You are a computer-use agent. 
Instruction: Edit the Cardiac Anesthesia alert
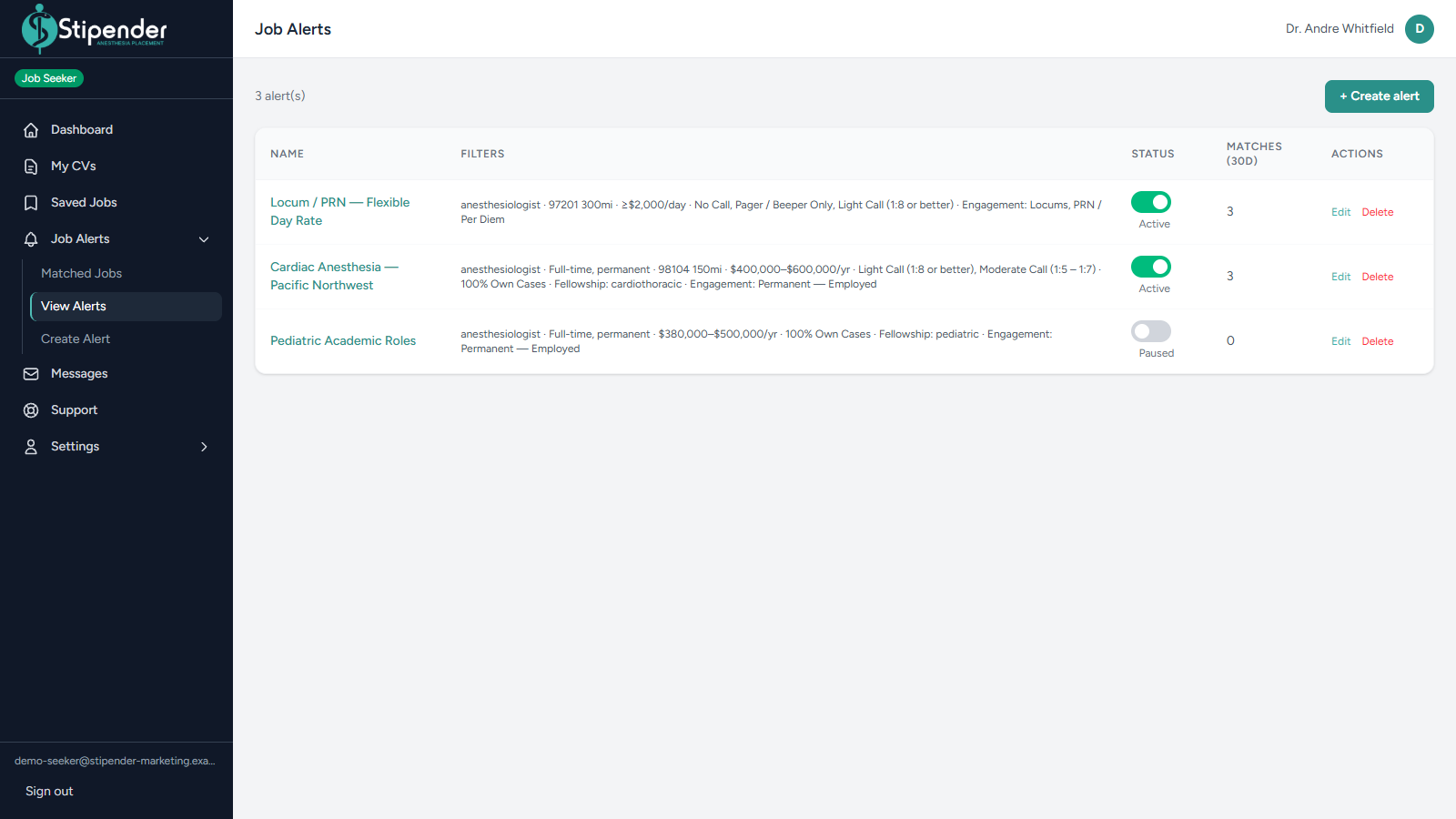pyautogui.click(x=1340, y=277)
